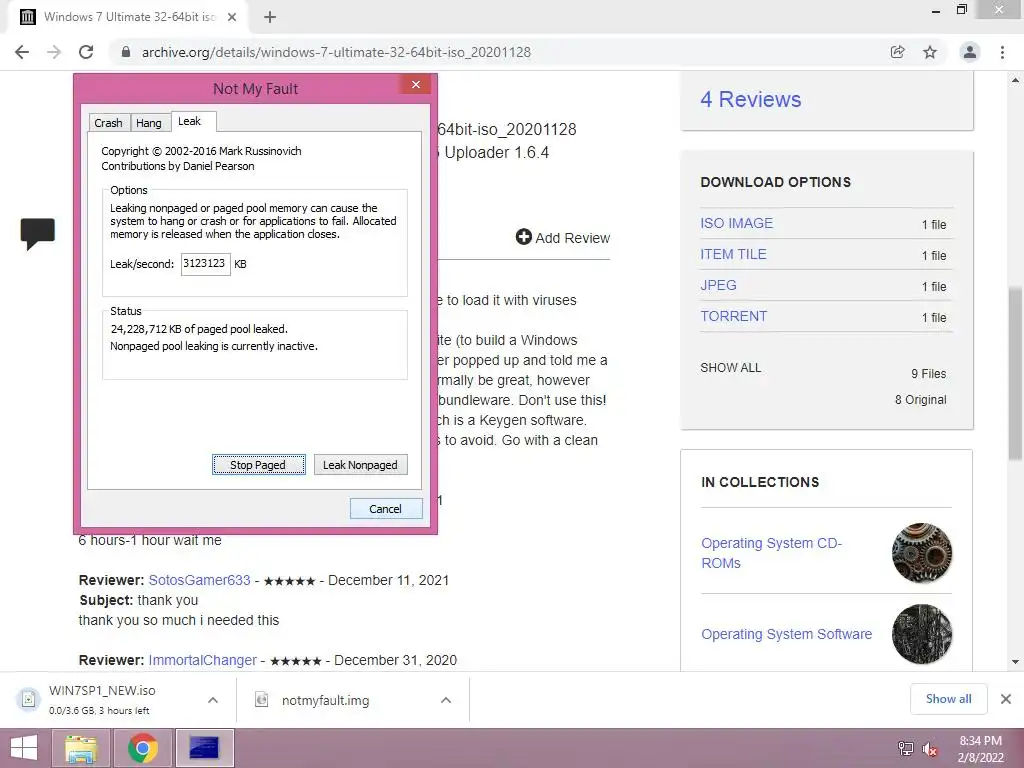The image size is (1024, 768).
Task: Click the vertical scrollbar thumb
Action: (1015, 373)
